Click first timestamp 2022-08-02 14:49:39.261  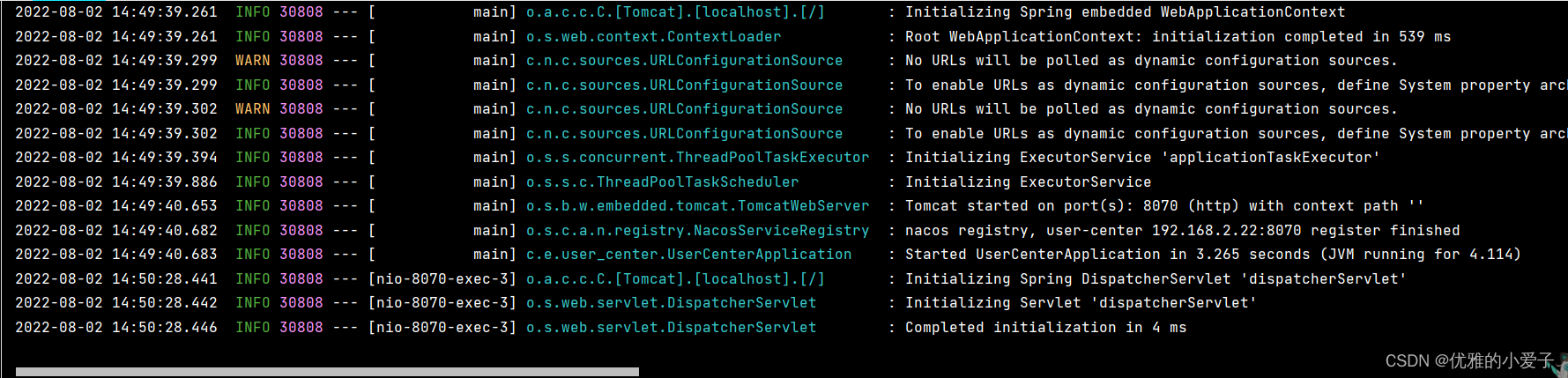pyautogui.click(x=116, y=12)
